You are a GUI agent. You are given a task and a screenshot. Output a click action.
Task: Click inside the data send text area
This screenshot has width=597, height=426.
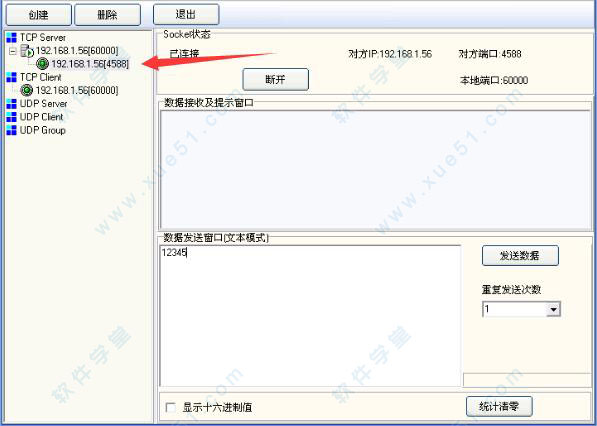point(310,316)
